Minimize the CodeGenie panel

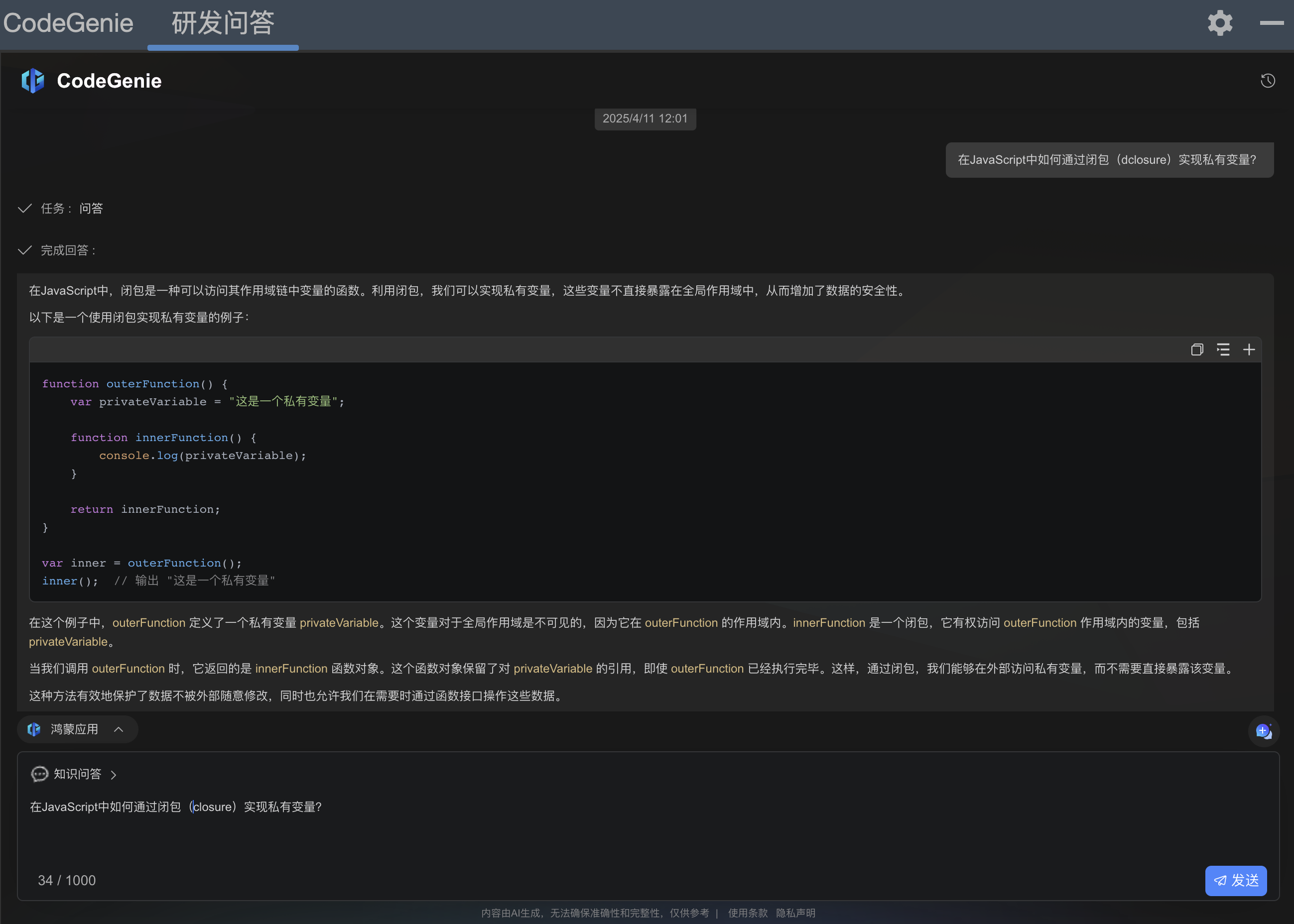(x=1271, y=23)
